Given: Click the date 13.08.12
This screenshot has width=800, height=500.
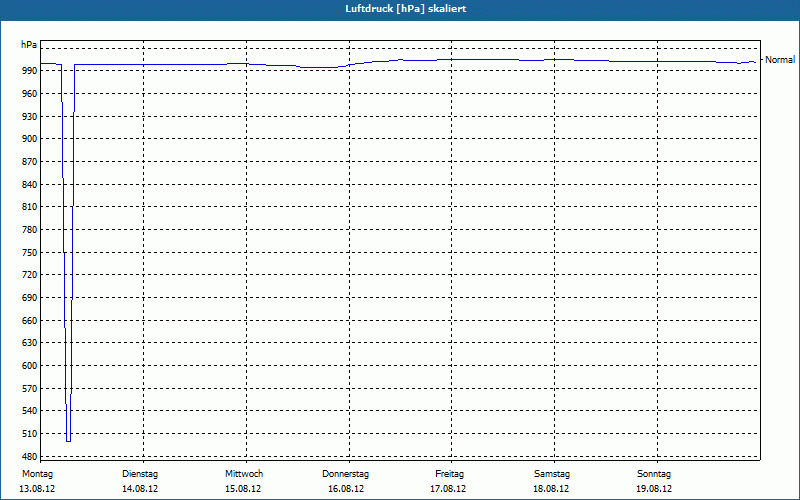Looking at the screenshot, I should click(x=37, y=489).
